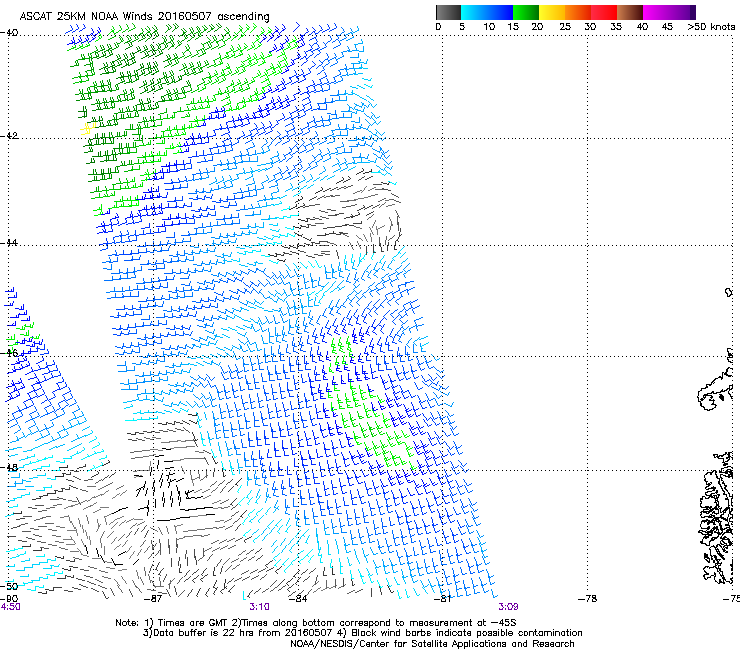
Task: Click the orange 25–30 knots color bar segment
Action: tap(578, 12)
